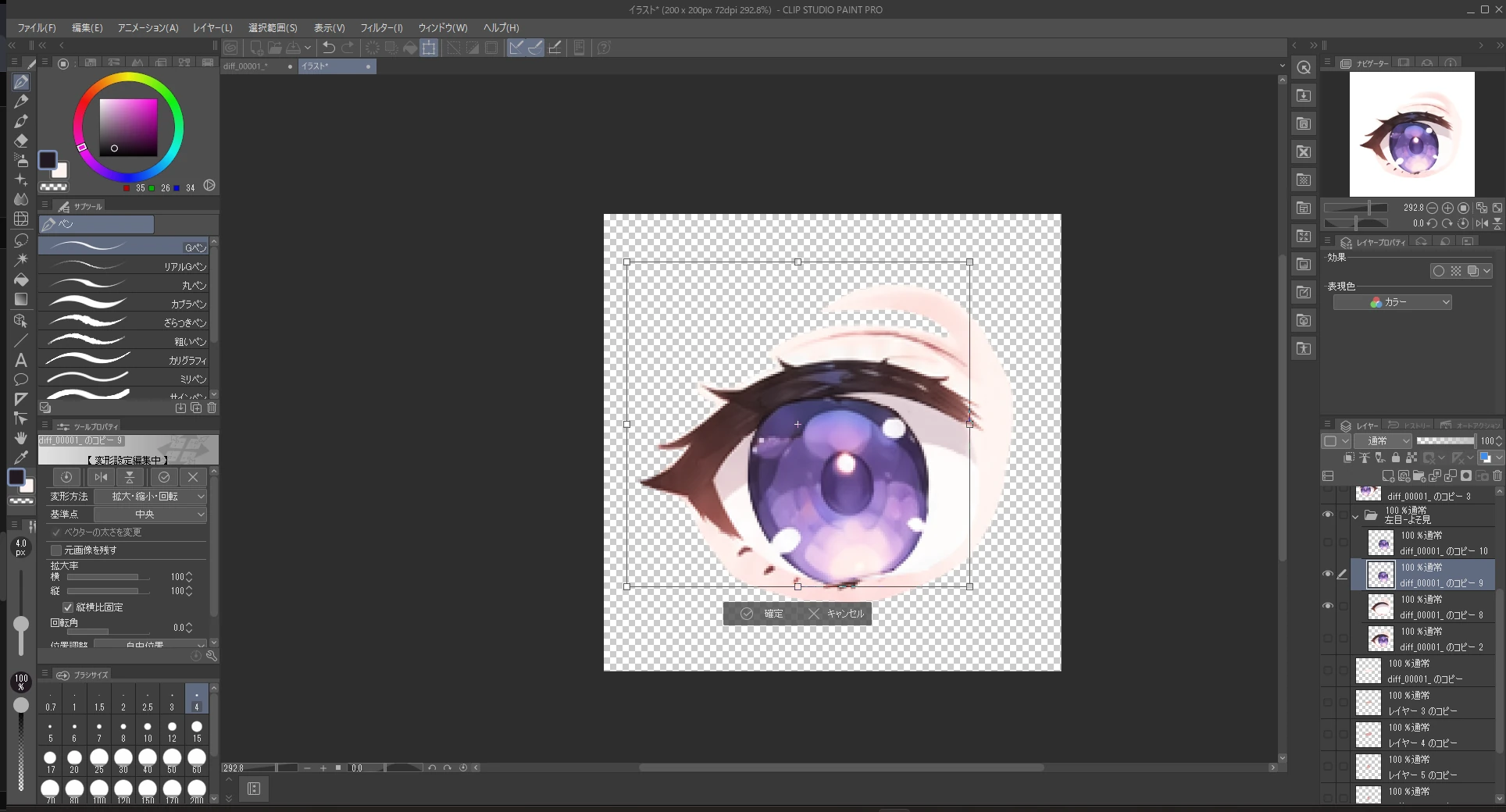Switch to the diff_00001_ canvas tab
The width and height of the screenshot is (1506, 812).
click(259, 66)
